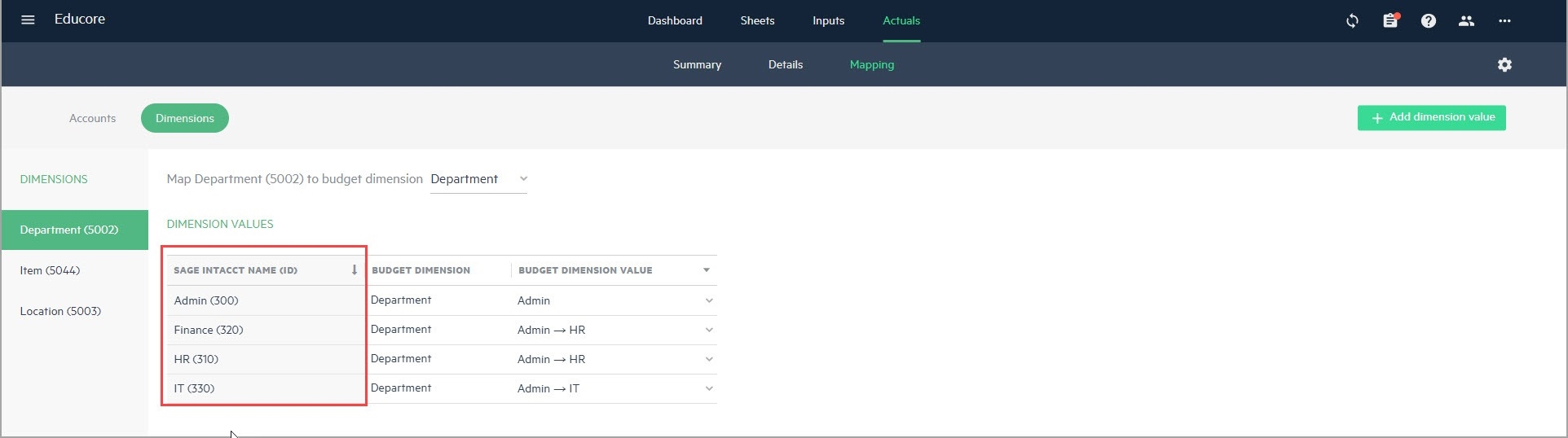Click the HR (310) row name
The image size is (1568, 438).
[x=196, y=359]
